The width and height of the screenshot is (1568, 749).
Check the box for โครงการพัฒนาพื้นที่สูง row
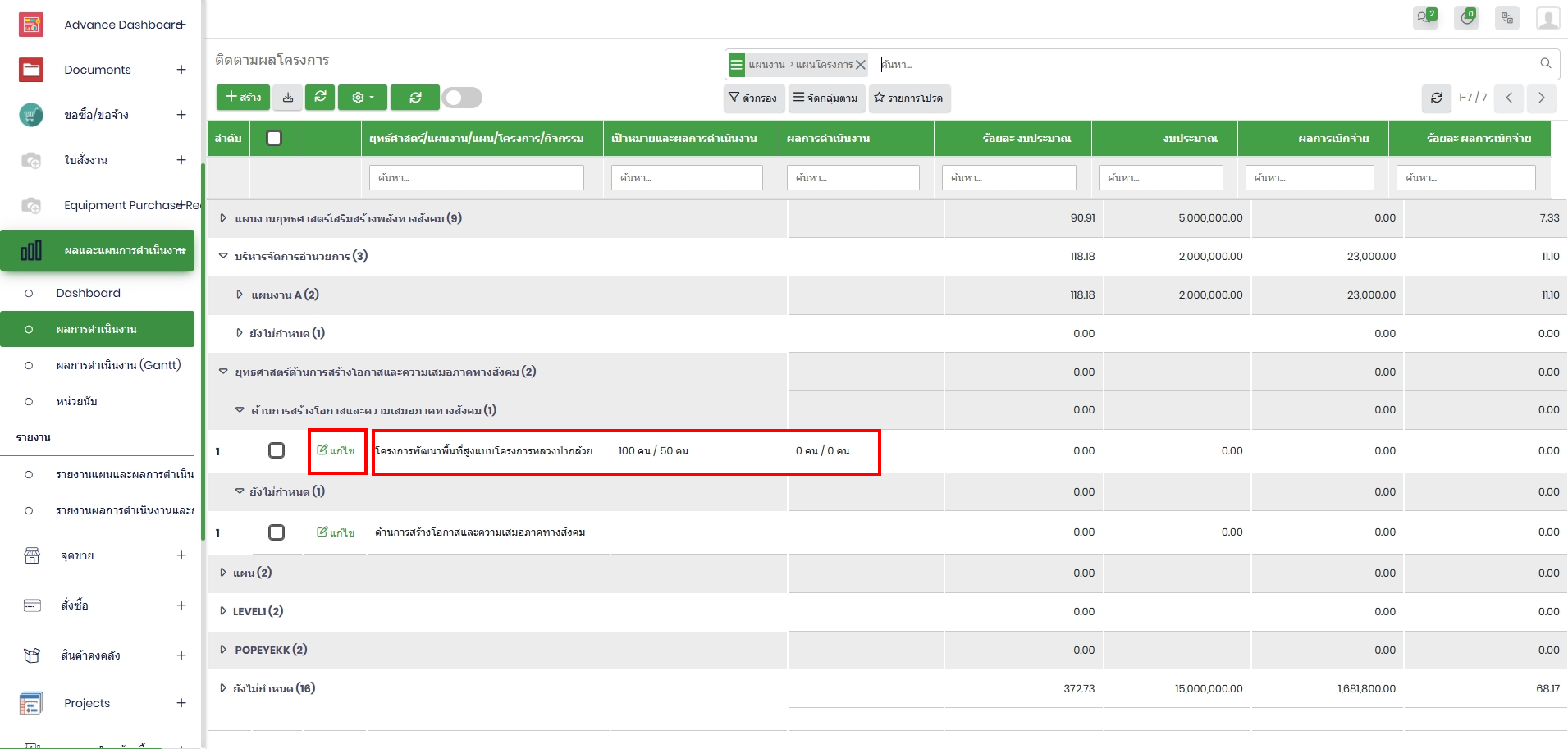click(x=277, y=450)
